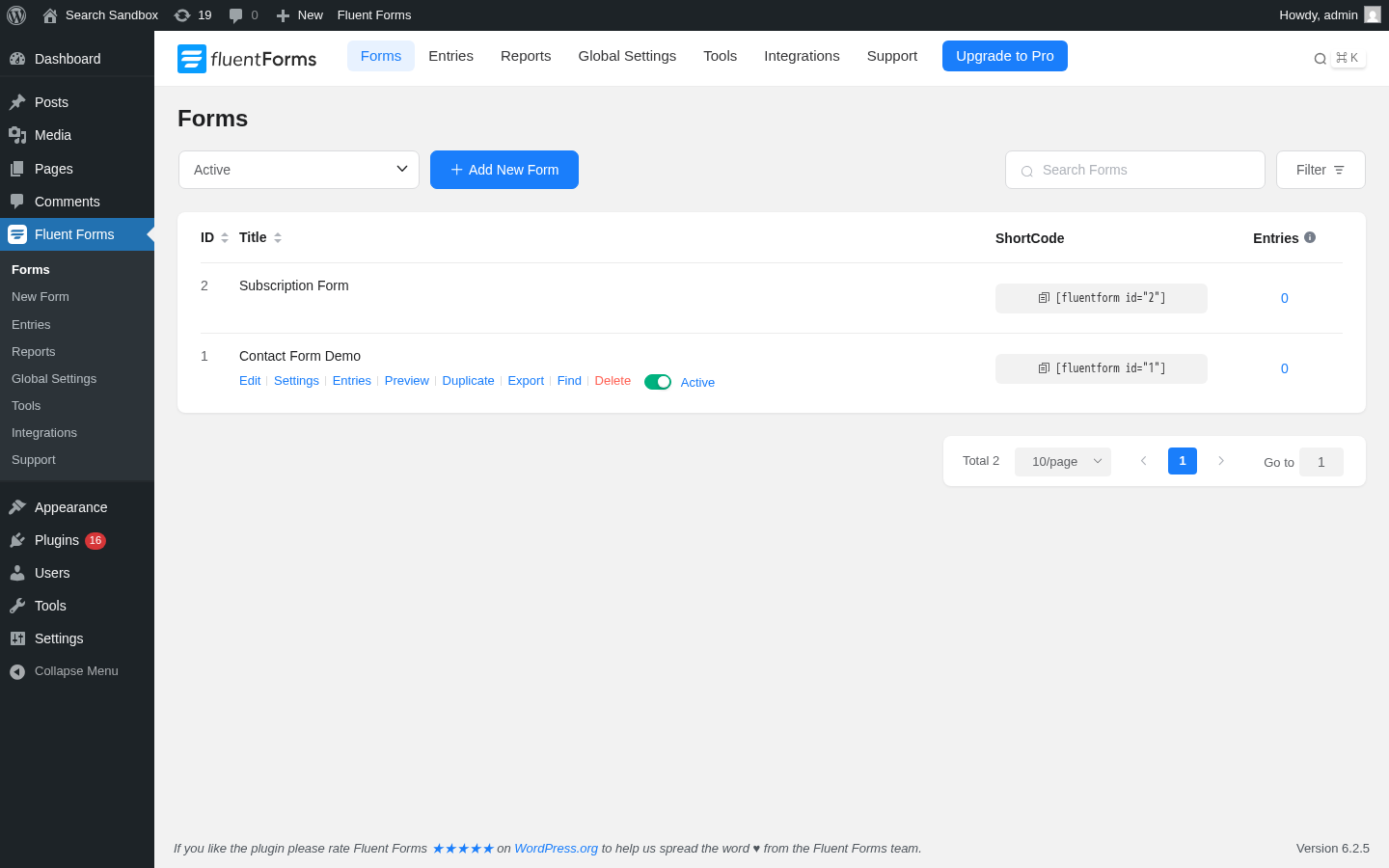
Task: Open the WordPress.org rating link
Action: click(556, 849)
